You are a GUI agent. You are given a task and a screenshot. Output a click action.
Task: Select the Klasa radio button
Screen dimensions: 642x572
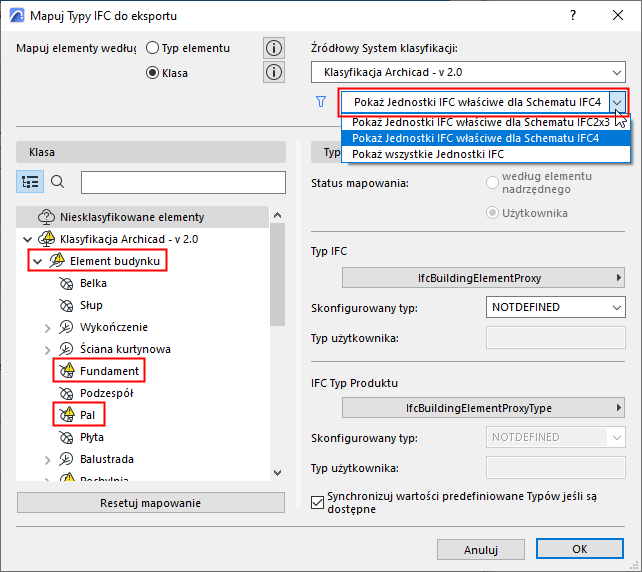(152, 73)
